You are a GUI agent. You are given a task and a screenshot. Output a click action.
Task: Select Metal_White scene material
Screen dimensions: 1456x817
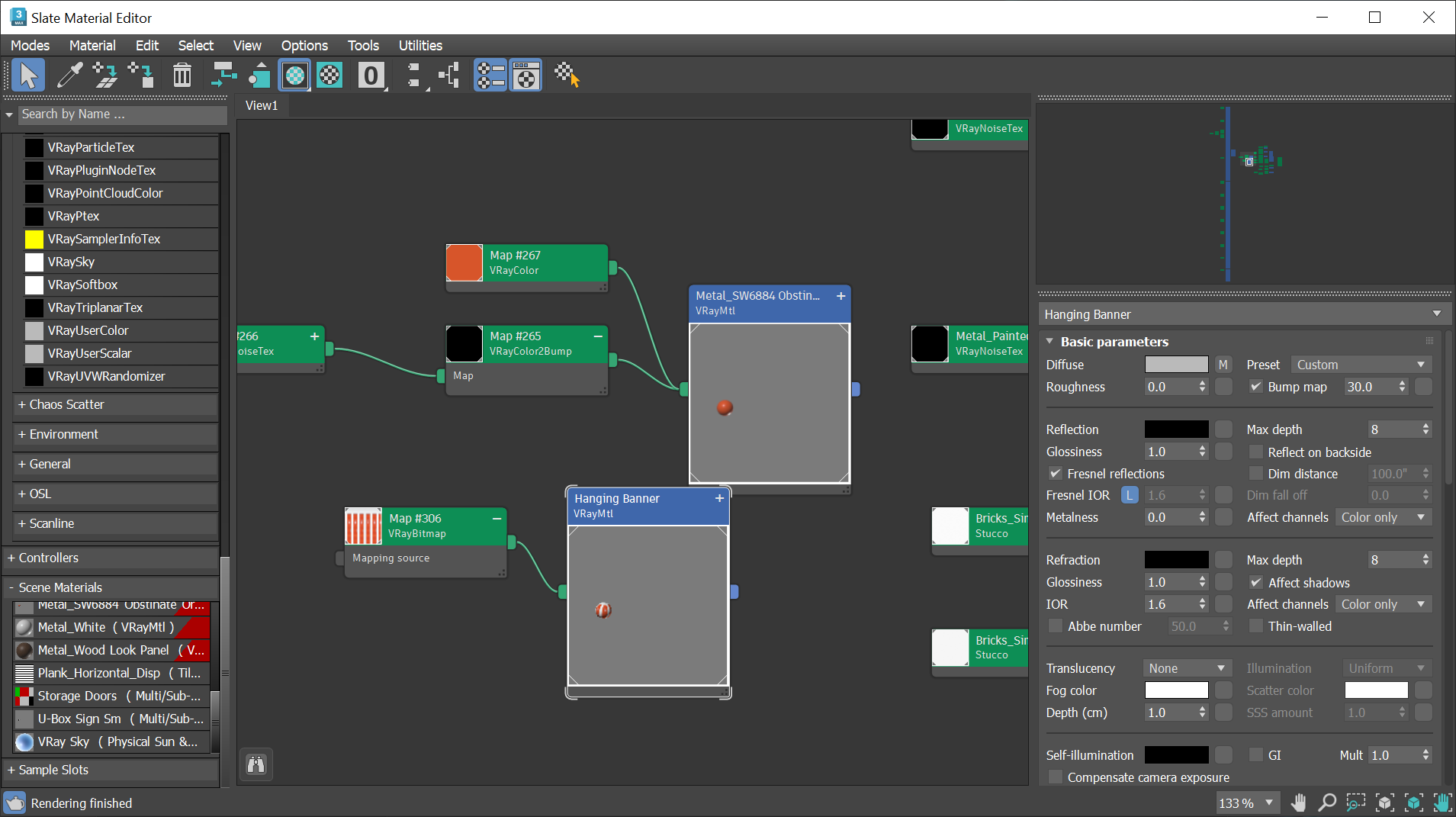112,627
